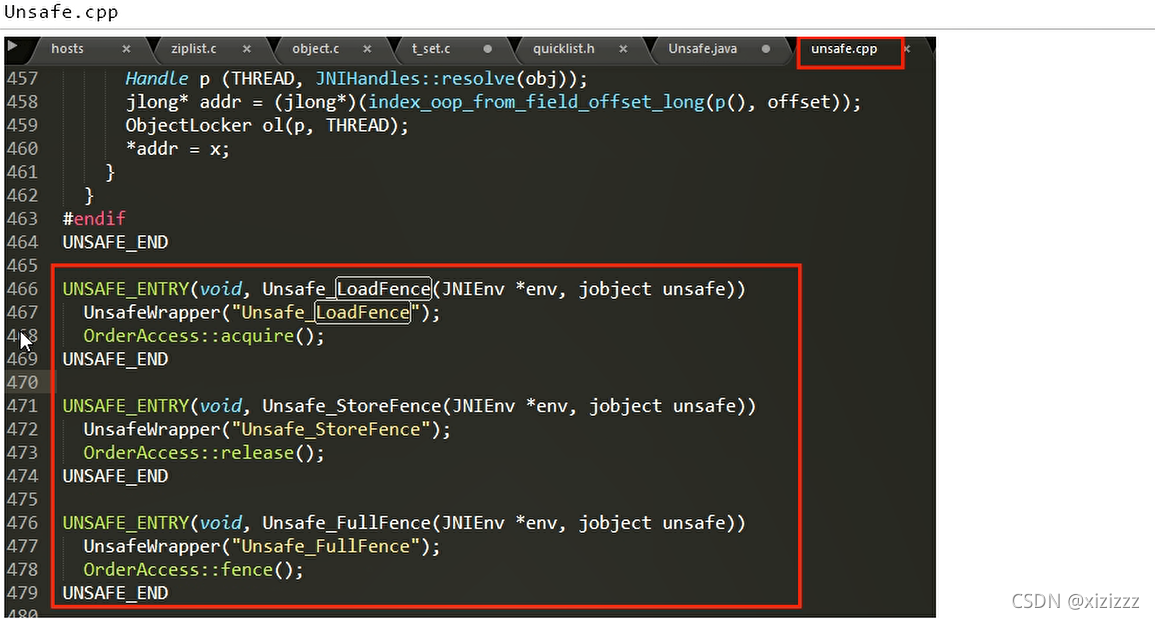Select the t_set.c tab
The height and width of the screenshot is (619, 1155).
click(x=431, y=49)
